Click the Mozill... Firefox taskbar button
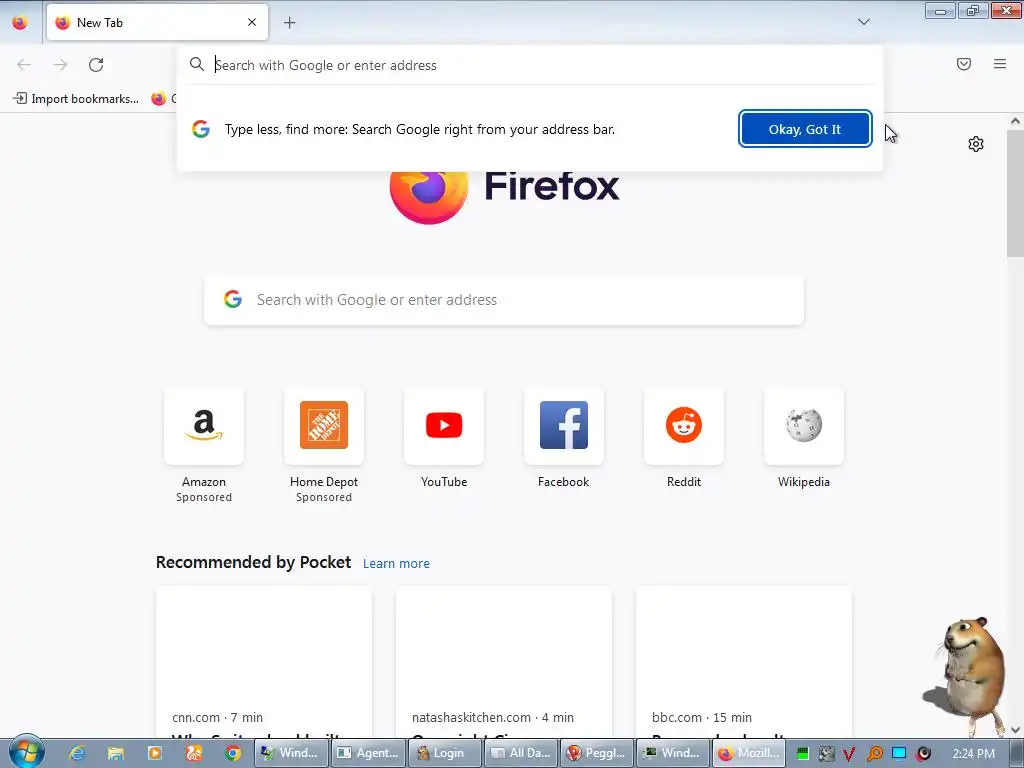The width and height of the screenshot is (1024, 768). tap(748, 753)
